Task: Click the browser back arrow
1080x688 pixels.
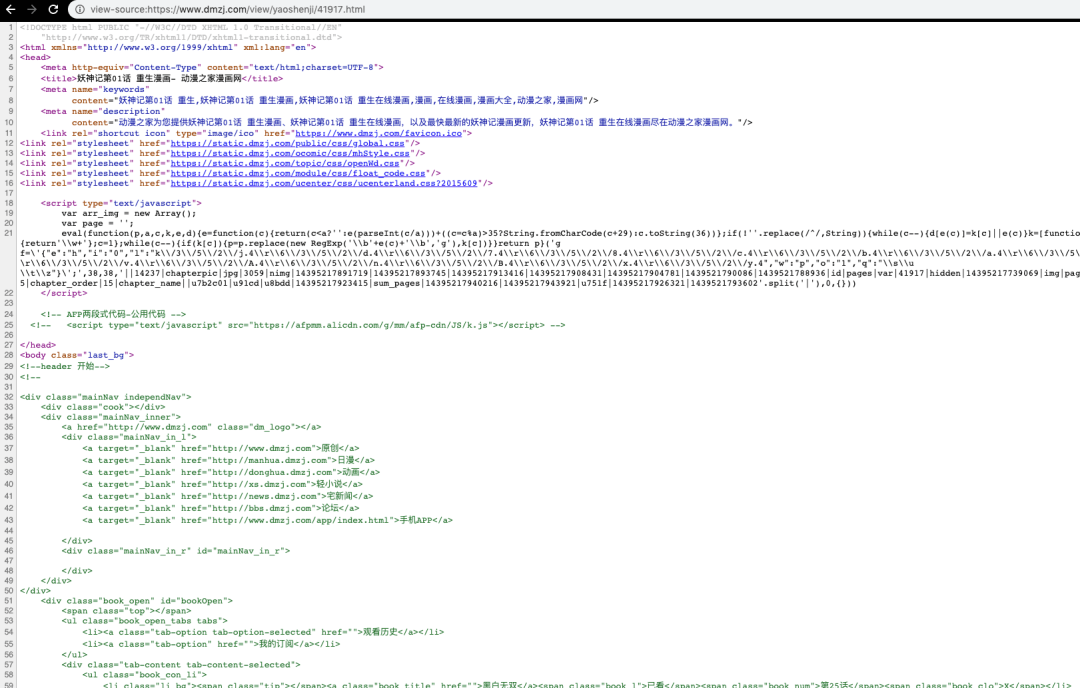Action: [x=10, y=9]
